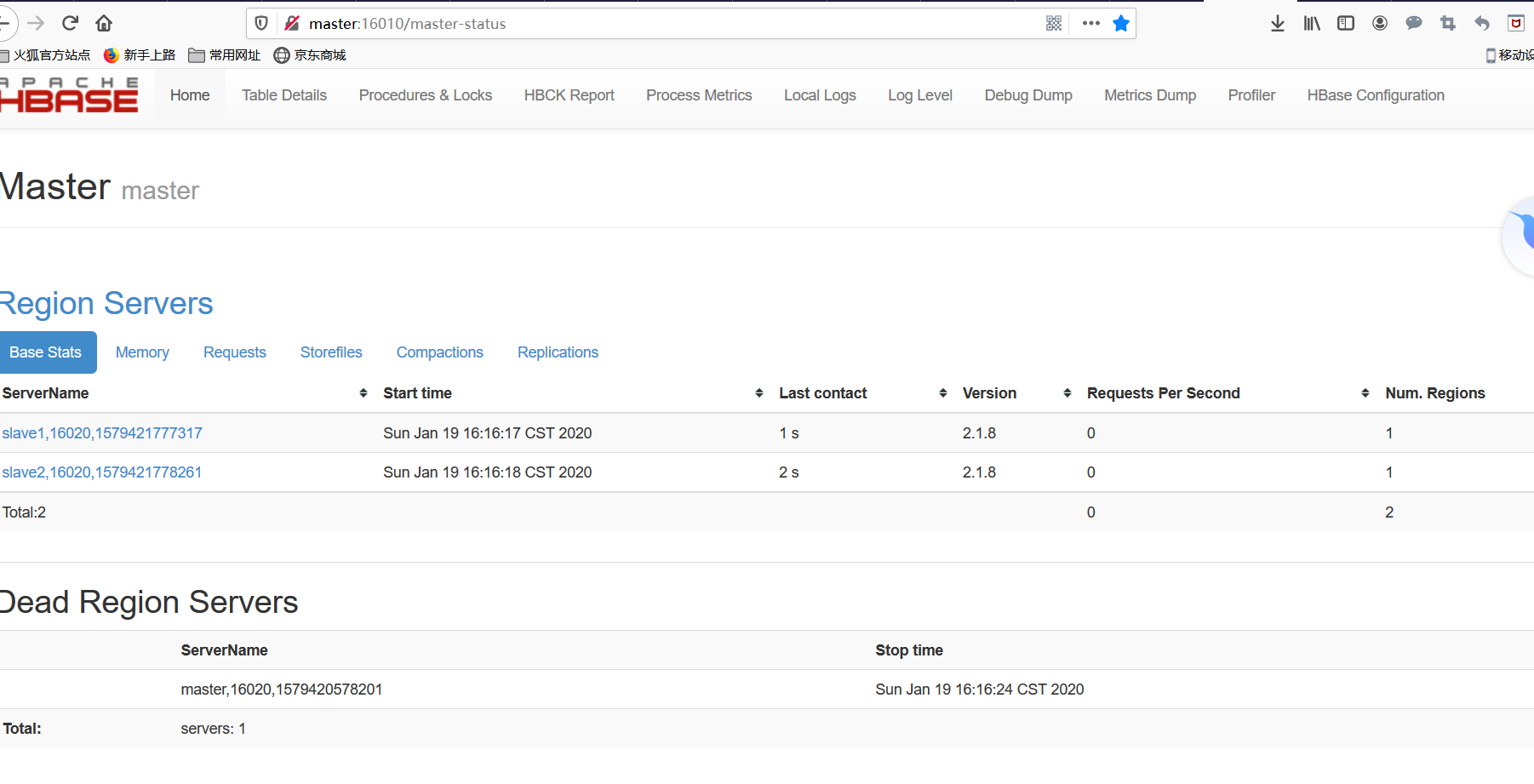This screenshot has height=784, width=1534.
Task: Switch to the Replications tab
Action: [558, 352]
